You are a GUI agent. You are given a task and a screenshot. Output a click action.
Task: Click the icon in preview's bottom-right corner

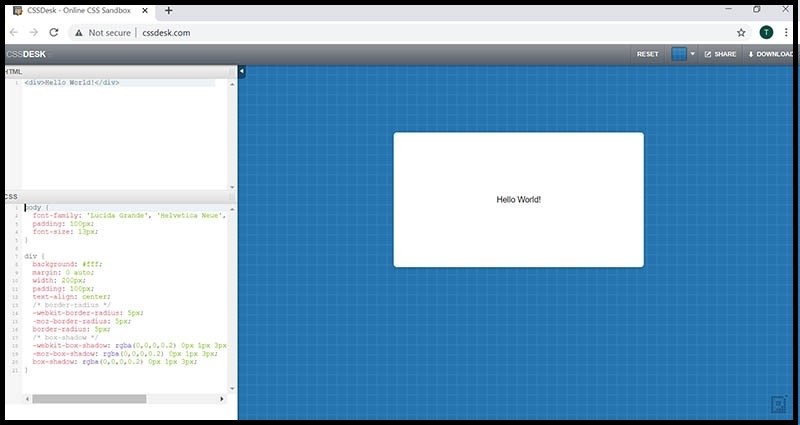coord(777,404)
